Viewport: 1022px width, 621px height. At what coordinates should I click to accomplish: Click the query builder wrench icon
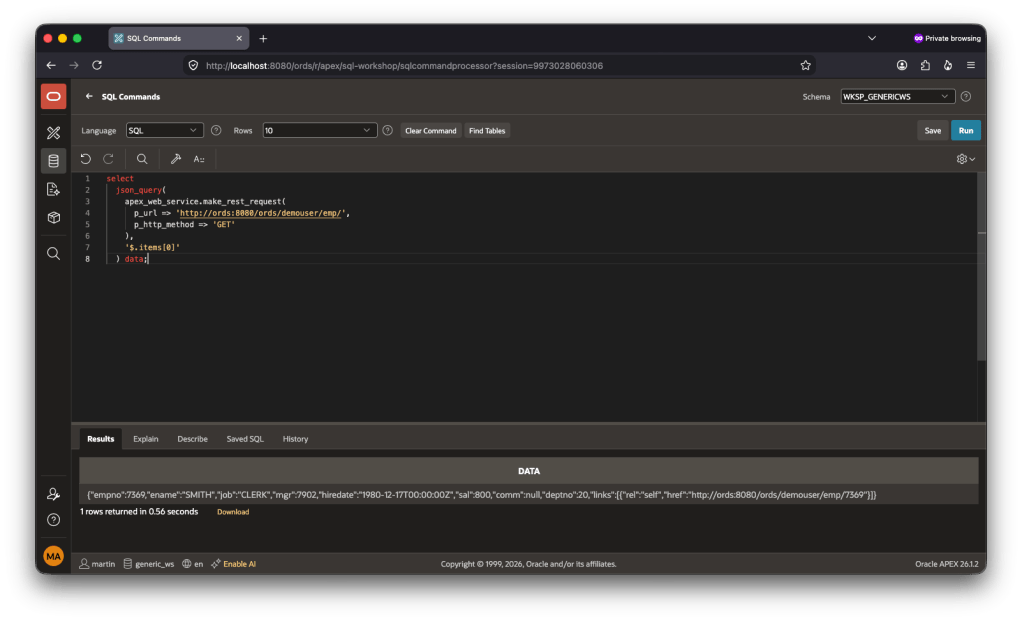coord(175,159)
